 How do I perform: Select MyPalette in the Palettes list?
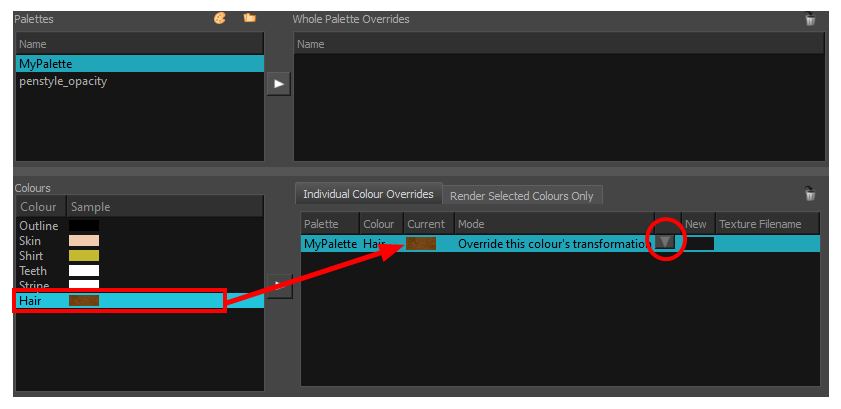tap(140, 64)
